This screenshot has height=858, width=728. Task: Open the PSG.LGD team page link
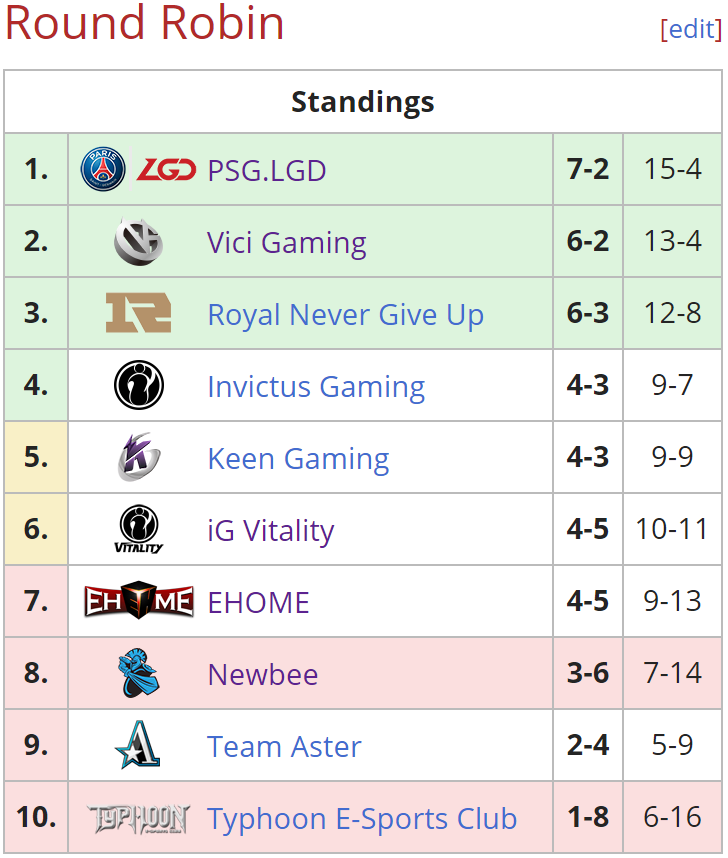267,171
